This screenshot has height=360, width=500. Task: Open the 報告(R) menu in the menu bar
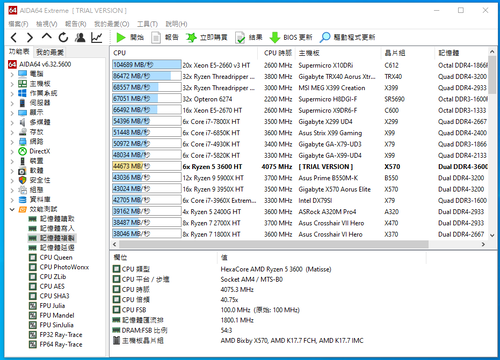[76, 24]
